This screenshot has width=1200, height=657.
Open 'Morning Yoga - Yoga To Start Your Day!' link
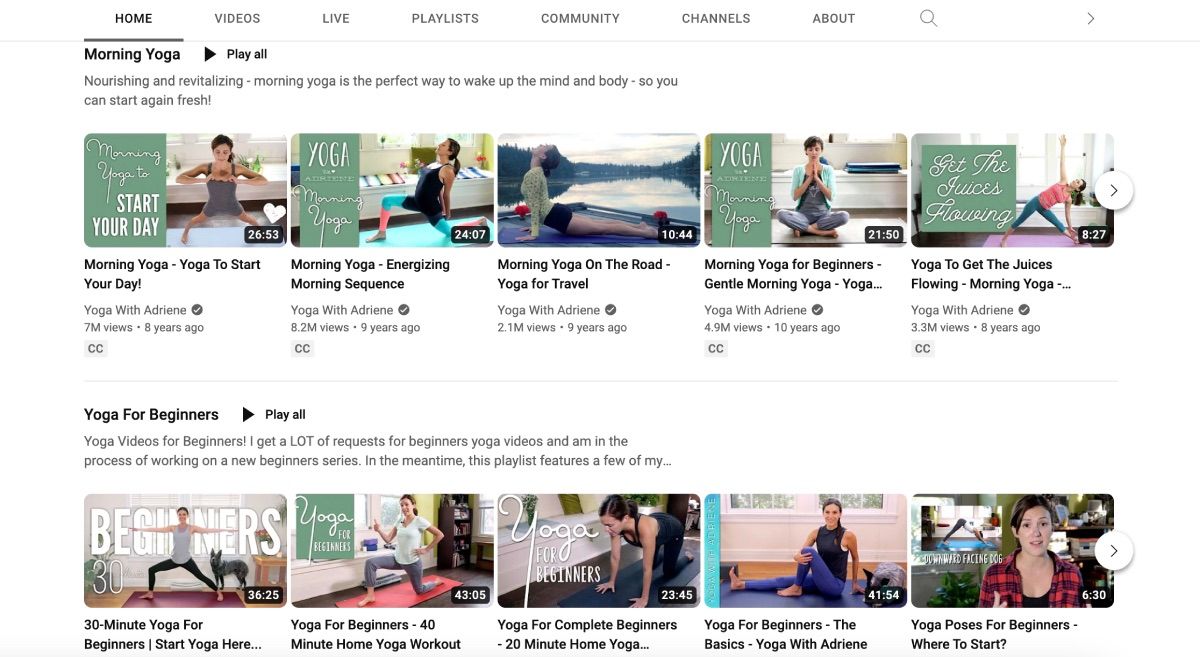click(172, 272)
